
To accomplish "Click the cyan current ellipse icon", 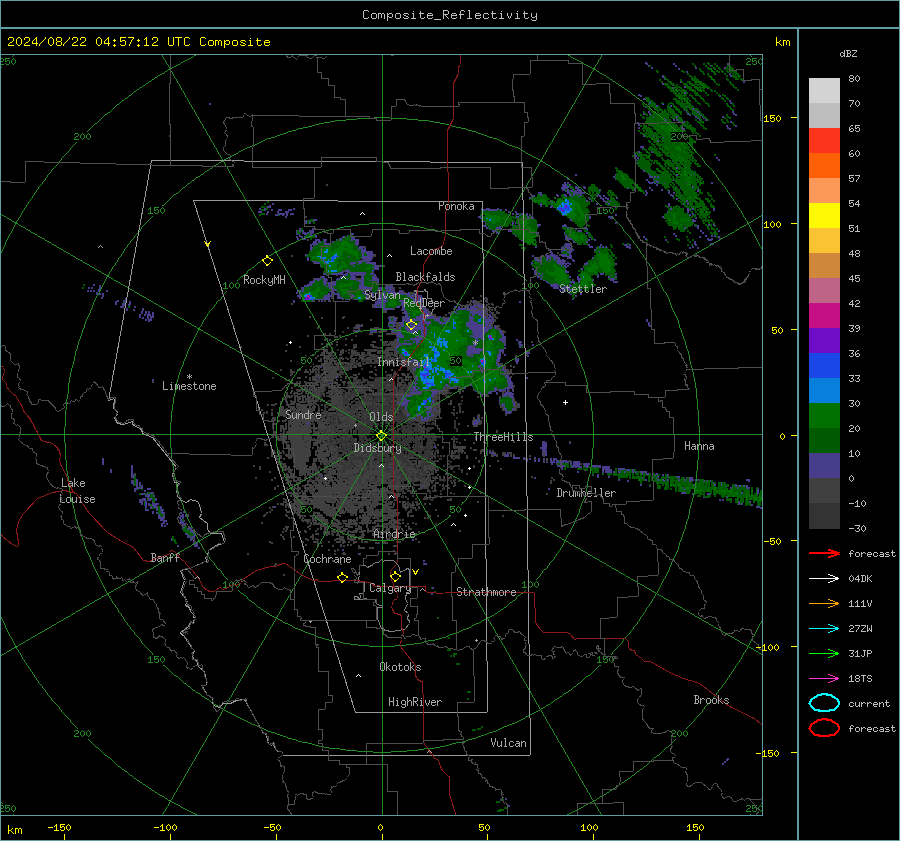I will point(824,703).
